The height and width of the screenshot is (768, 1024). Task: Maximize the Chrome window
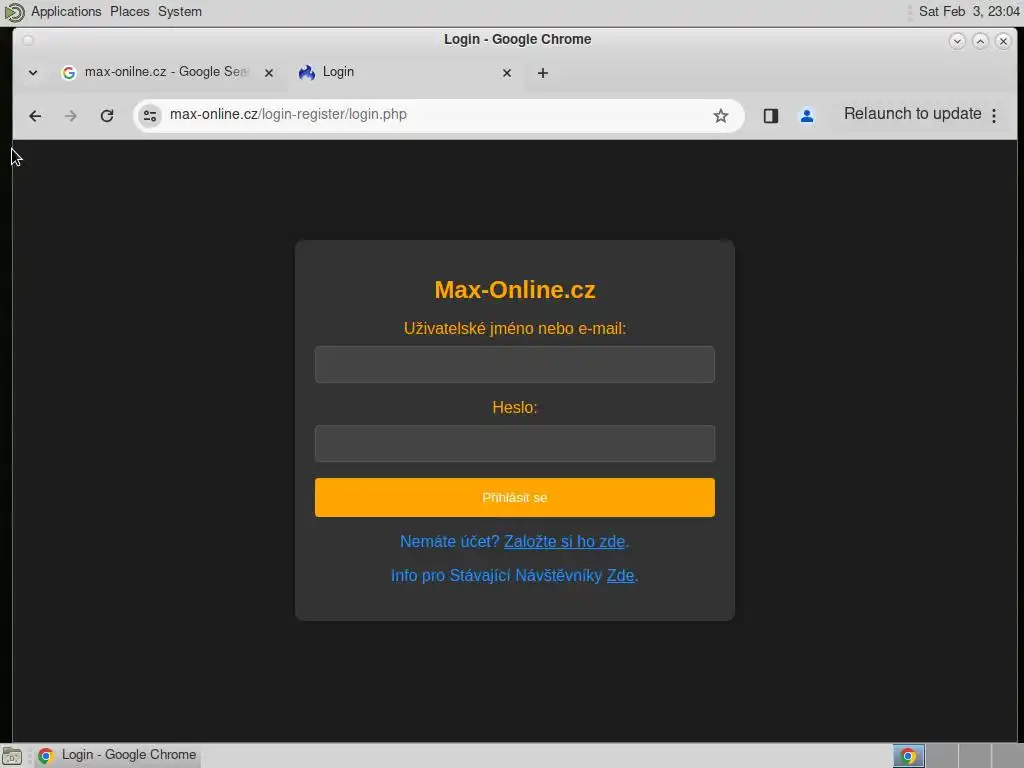[980, 41]
